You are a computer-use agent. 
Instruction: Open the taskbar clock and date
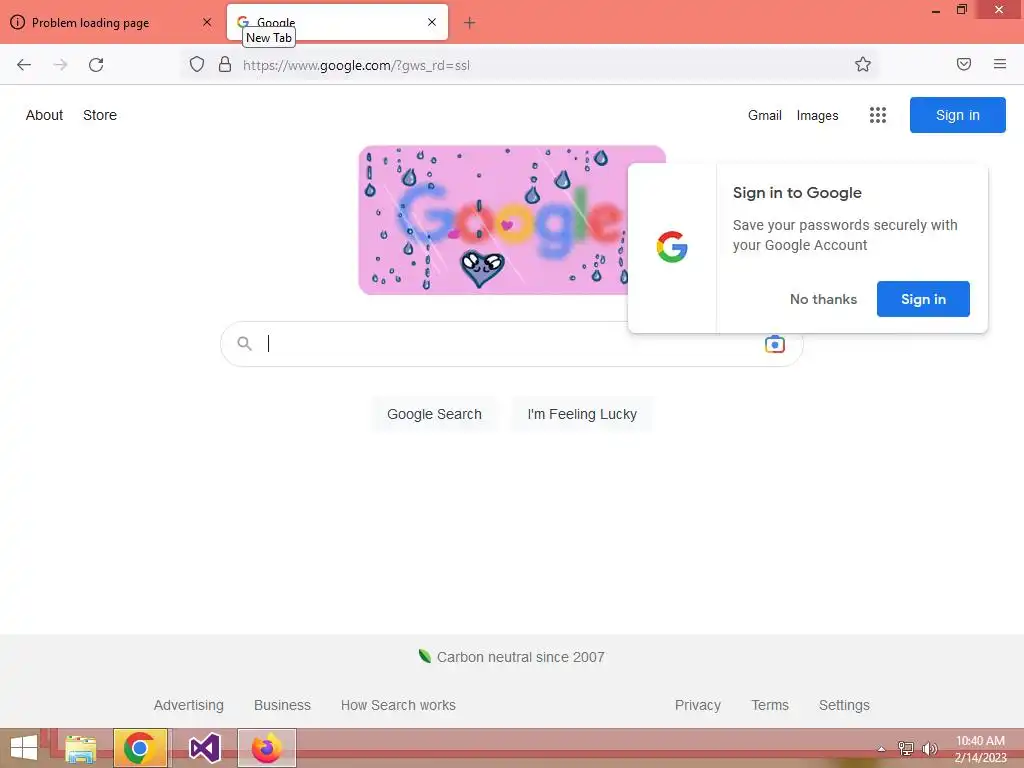coord(980,749)
